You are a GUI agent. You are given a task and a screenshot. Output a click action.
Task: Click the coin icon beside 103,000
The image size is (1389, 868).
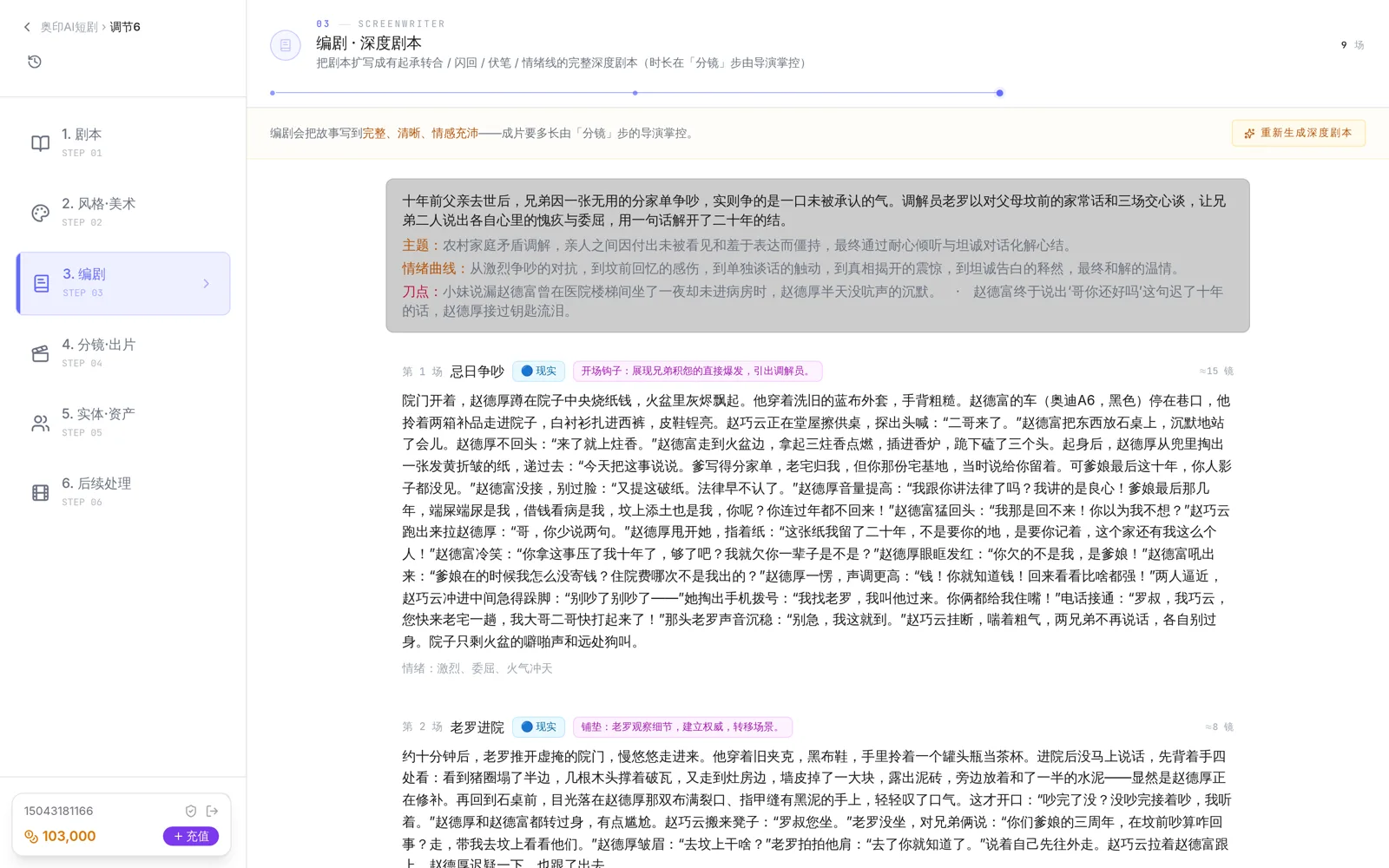point(31,836)
